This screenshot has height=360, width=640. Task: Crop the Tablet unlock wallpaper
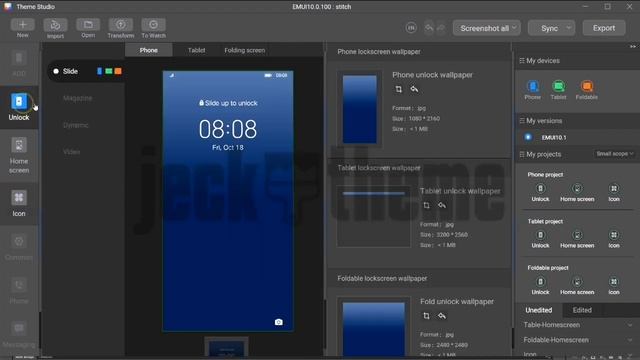[x=426, y=205]
